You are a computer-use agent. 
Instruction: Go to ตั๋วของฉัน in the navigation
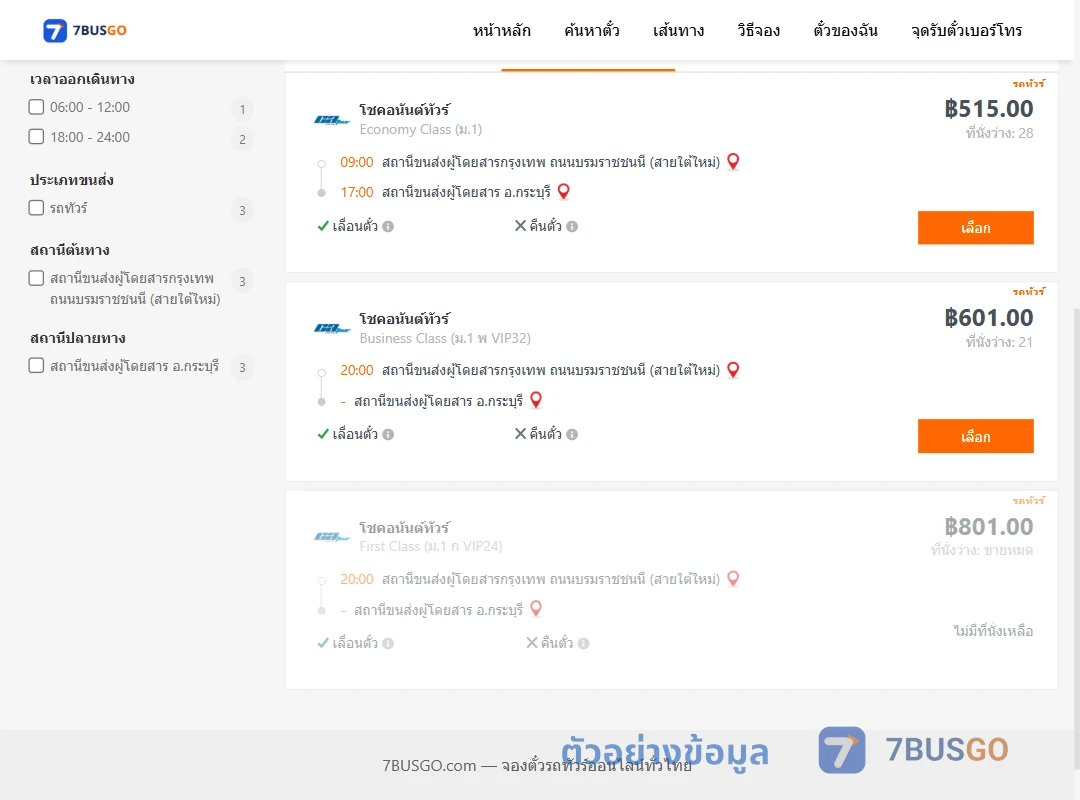point(845,30)
